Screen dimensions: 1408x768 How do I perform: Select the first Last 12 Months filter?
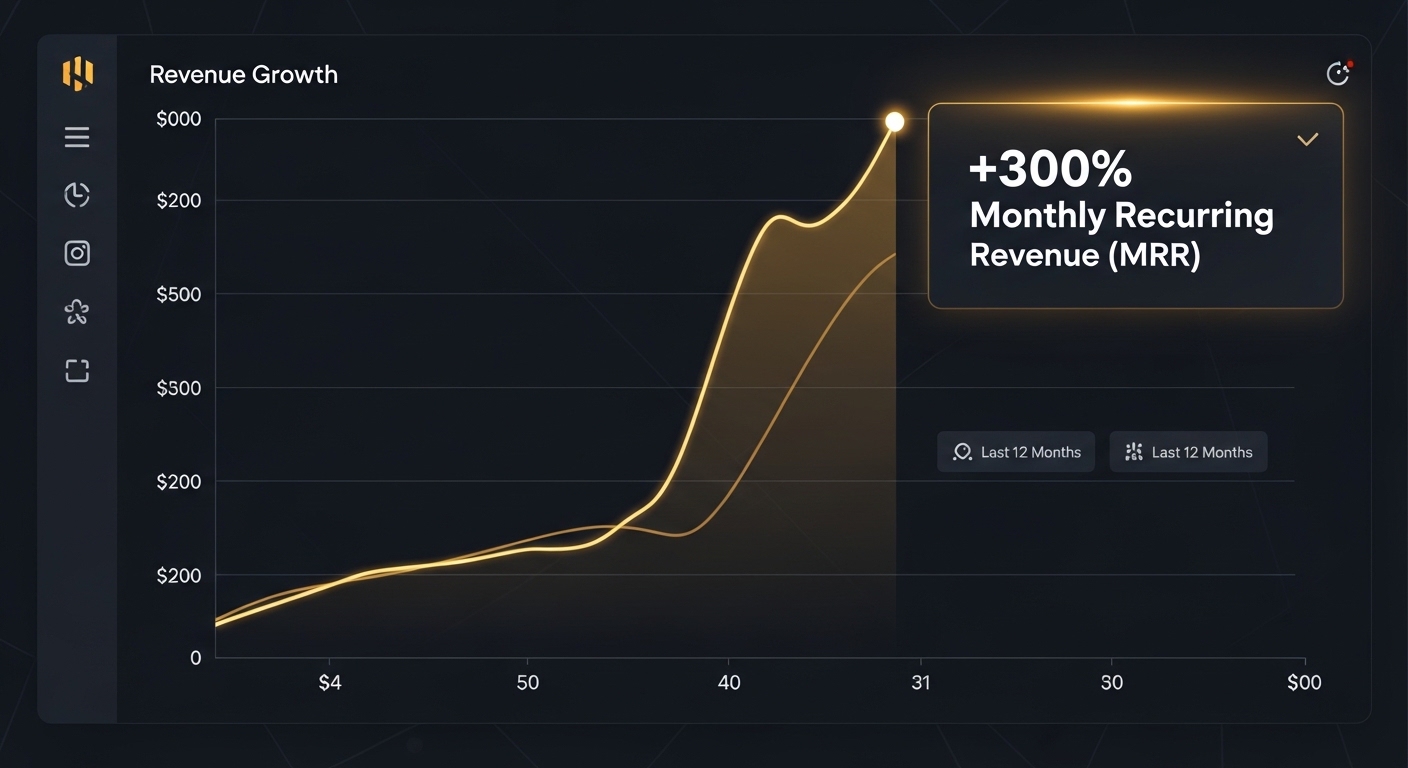(1016, 452)
